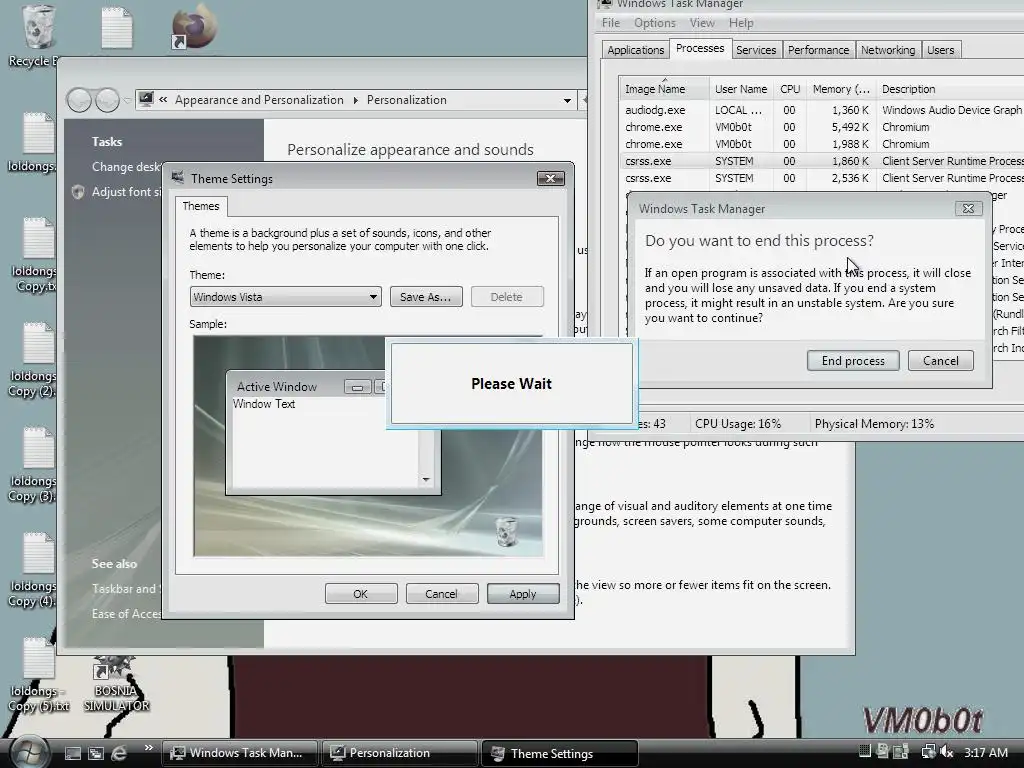Click the Appearance and Personalization breadcrumb
The width and height of the screenshot is (1024, 768).
point(259,100)
